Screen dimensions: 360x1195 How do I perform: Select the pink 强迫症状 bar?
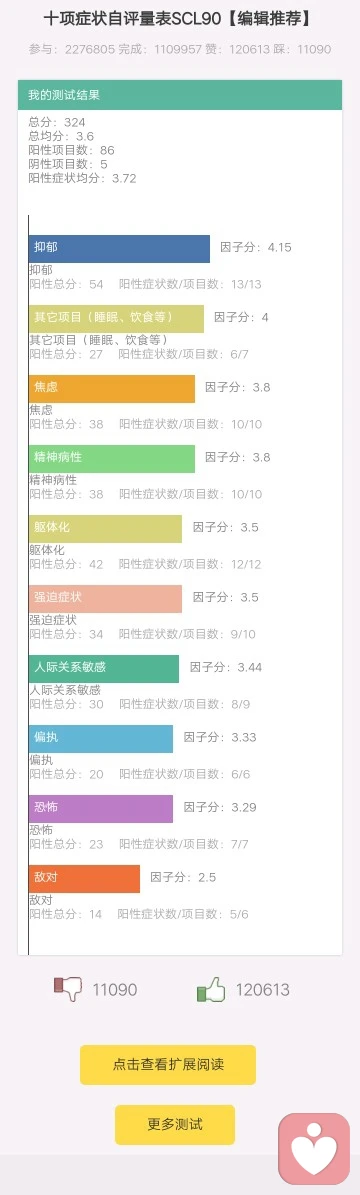click(105, 599)
